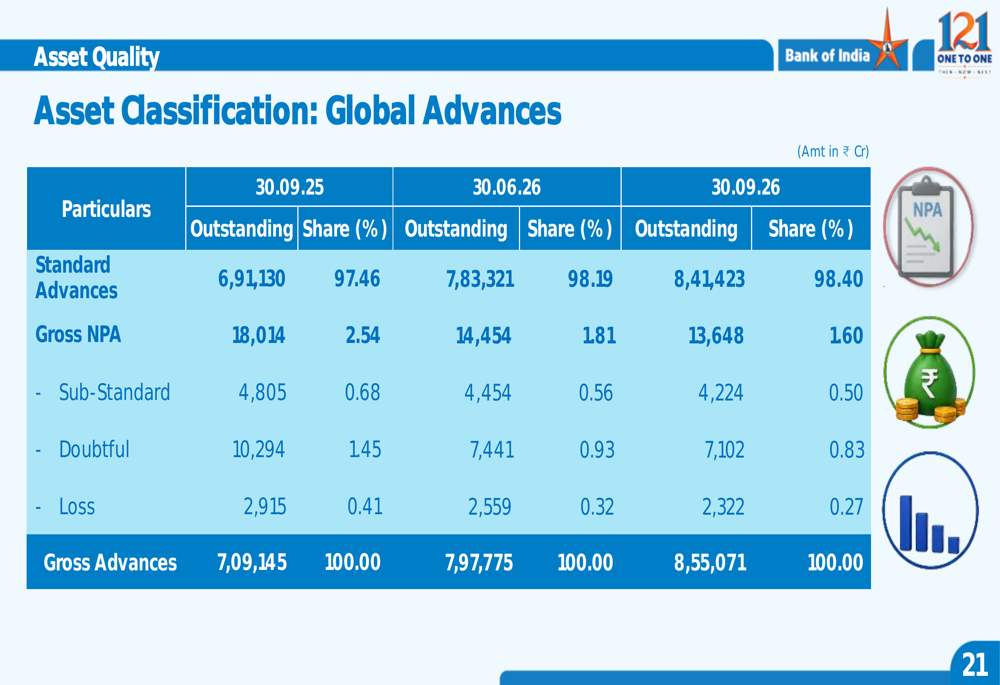Click Sub-Standard value 4,454

(488, 393)
